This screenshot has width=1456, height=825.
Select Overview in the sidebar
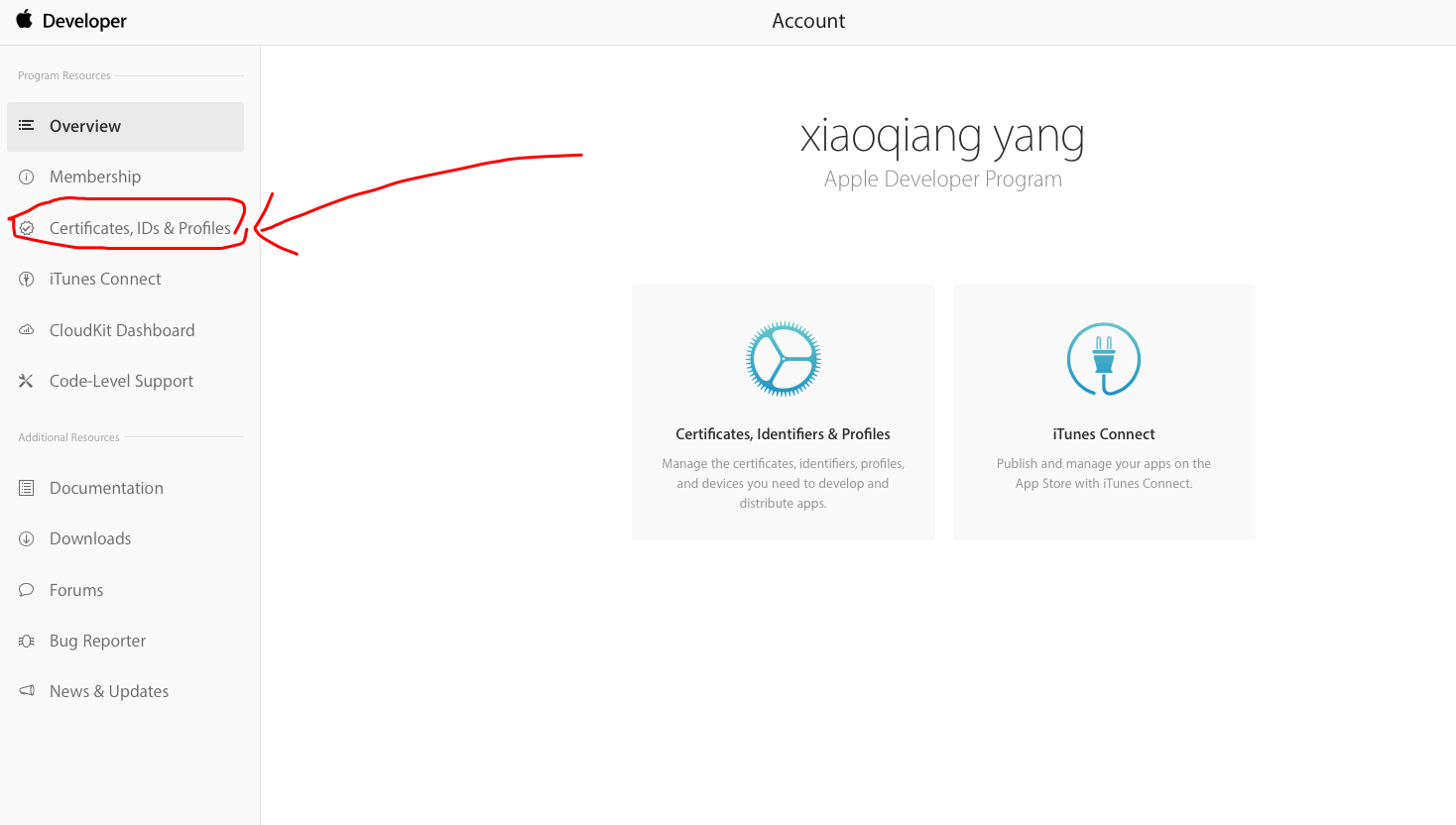coord(125,127)
